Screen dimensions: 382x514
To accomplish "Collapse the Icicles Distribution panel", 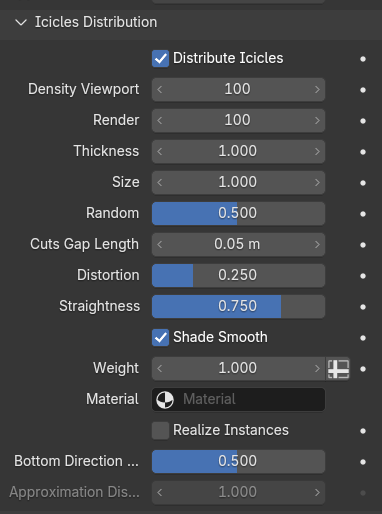I will (21, 22).
